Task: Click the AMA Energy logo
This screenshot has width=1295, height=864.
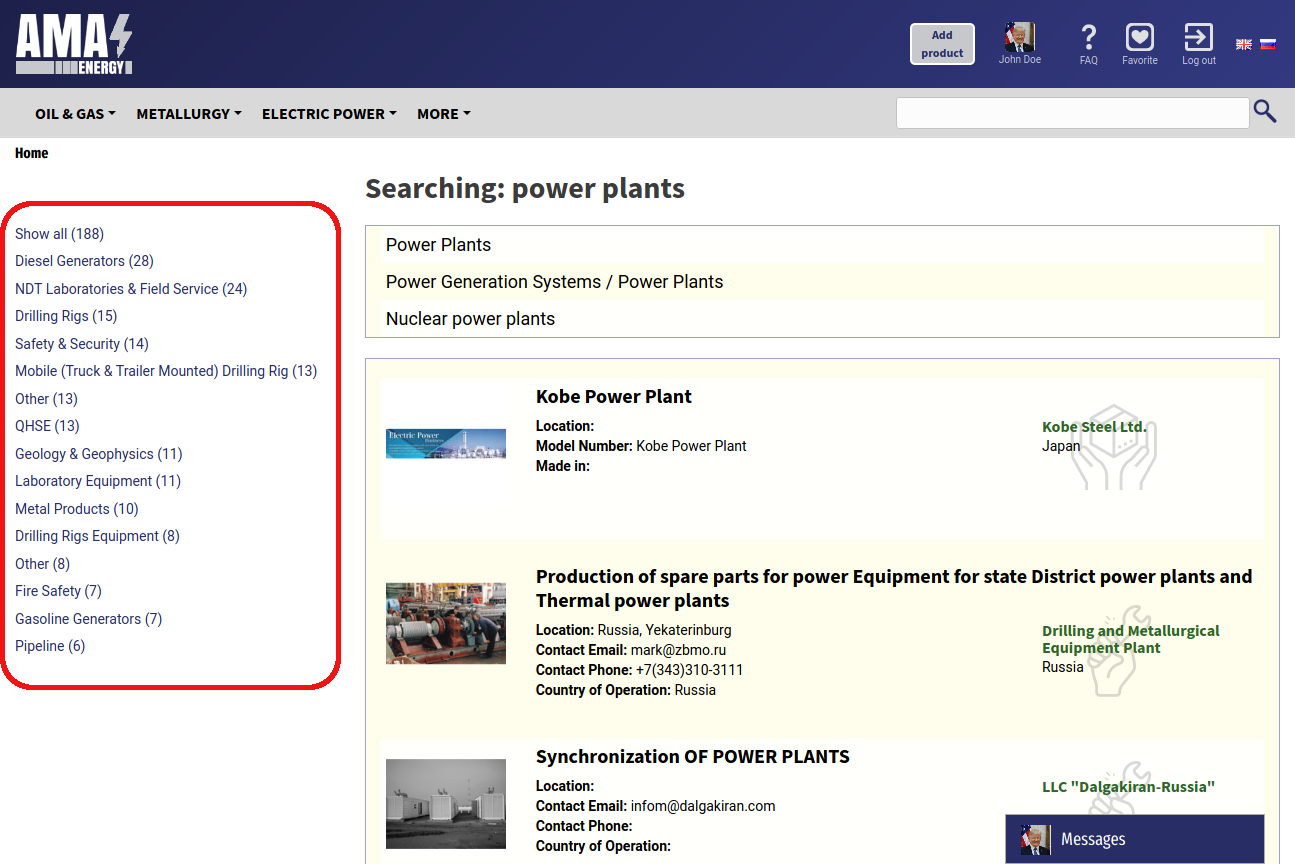Action: (74, 44)
